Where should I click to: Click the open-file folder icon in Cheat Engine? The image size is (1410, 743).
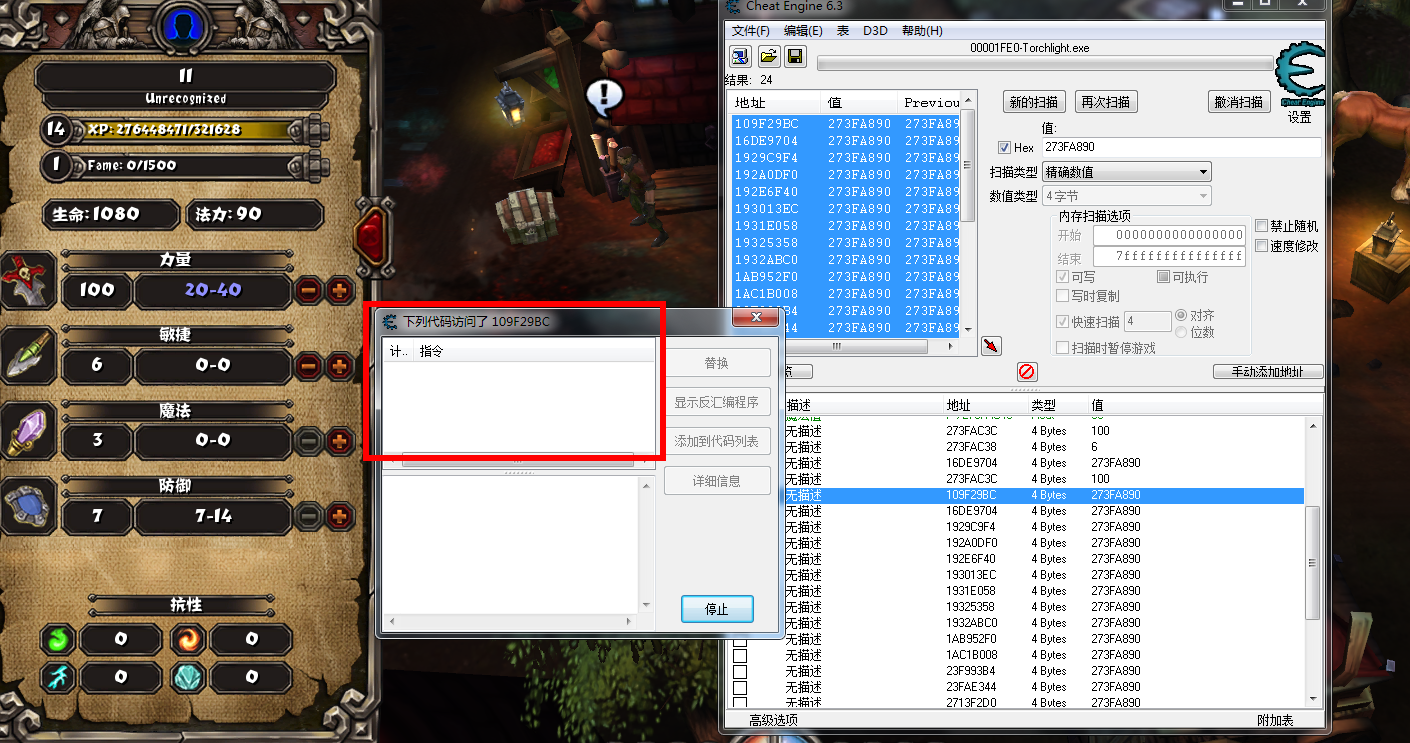[768, 56]
